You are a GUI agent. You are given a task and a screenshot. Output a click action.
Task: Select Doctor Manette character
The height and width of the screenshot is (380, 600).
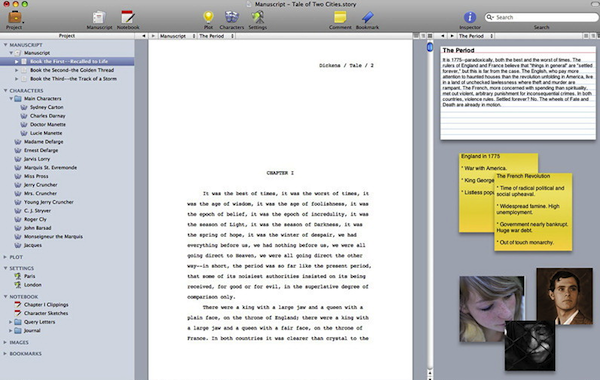[48, 124]
